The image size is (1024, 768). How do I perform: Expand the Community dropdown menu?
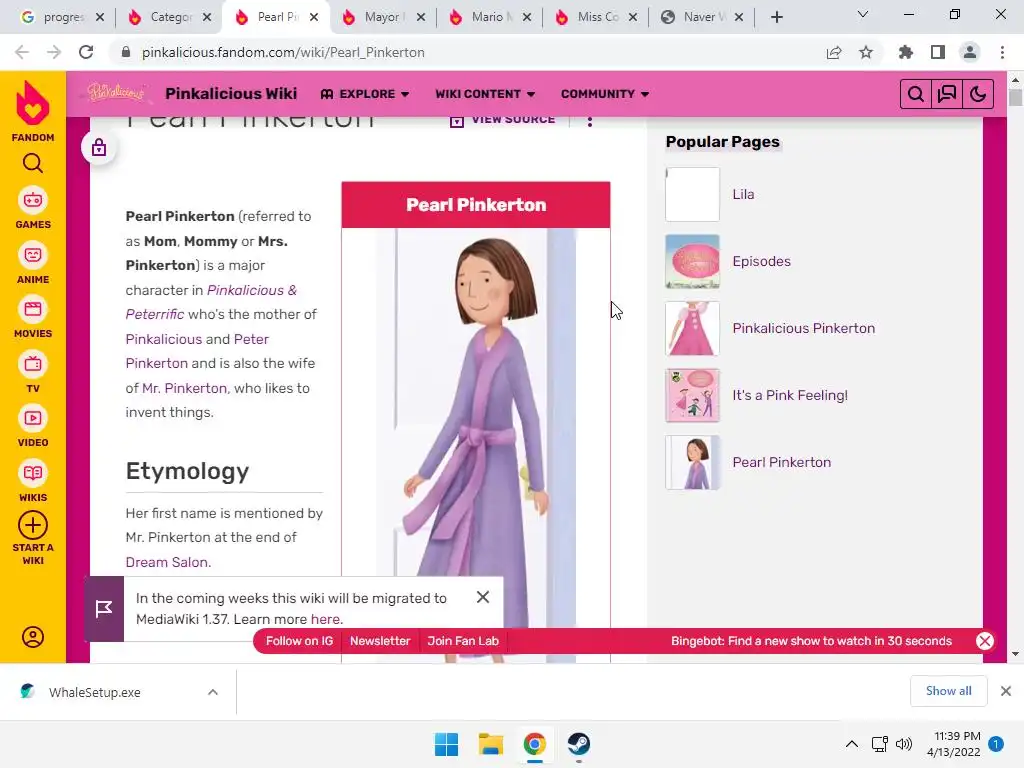click(605, 94)
